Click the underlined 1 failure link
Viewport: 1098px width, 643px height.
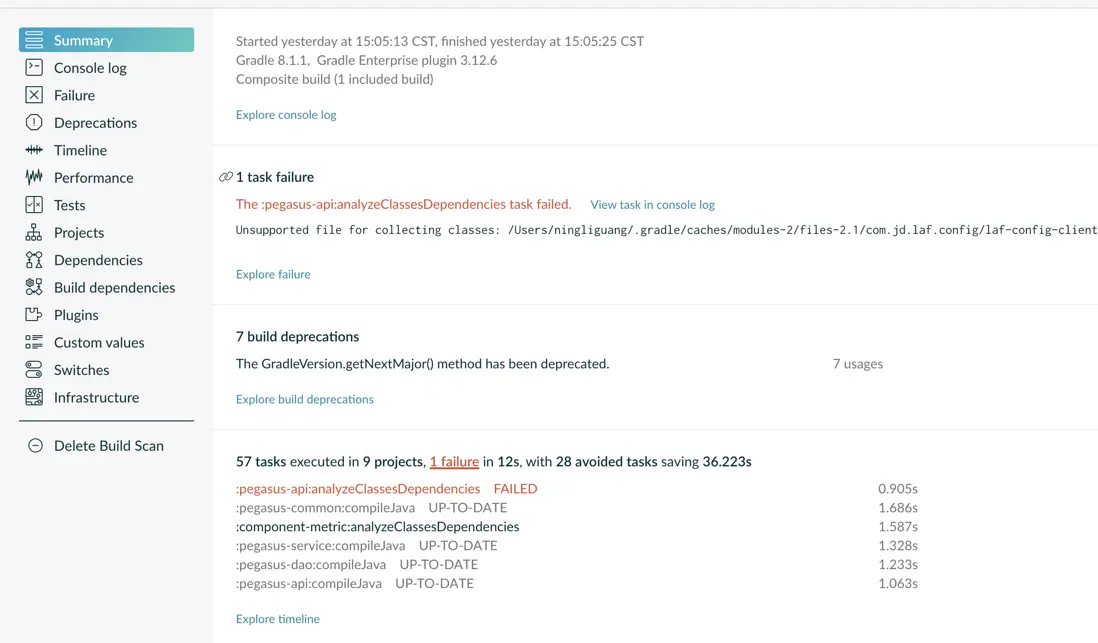click(454, 462)
